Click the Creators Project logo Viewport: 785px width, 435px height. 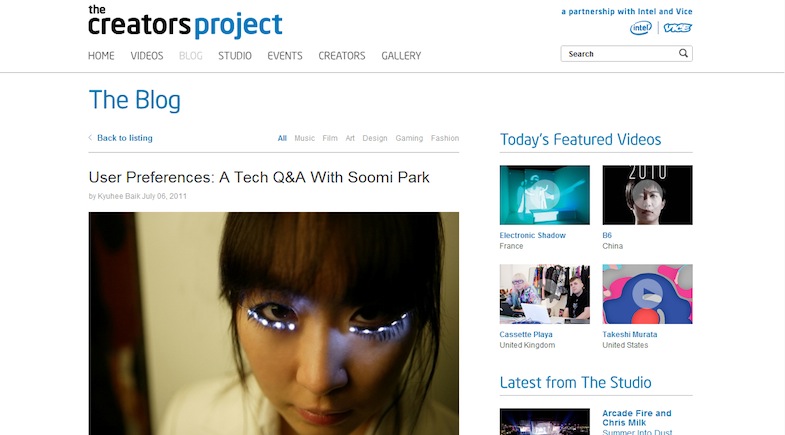pyautogui.click(x=185, y=23)
